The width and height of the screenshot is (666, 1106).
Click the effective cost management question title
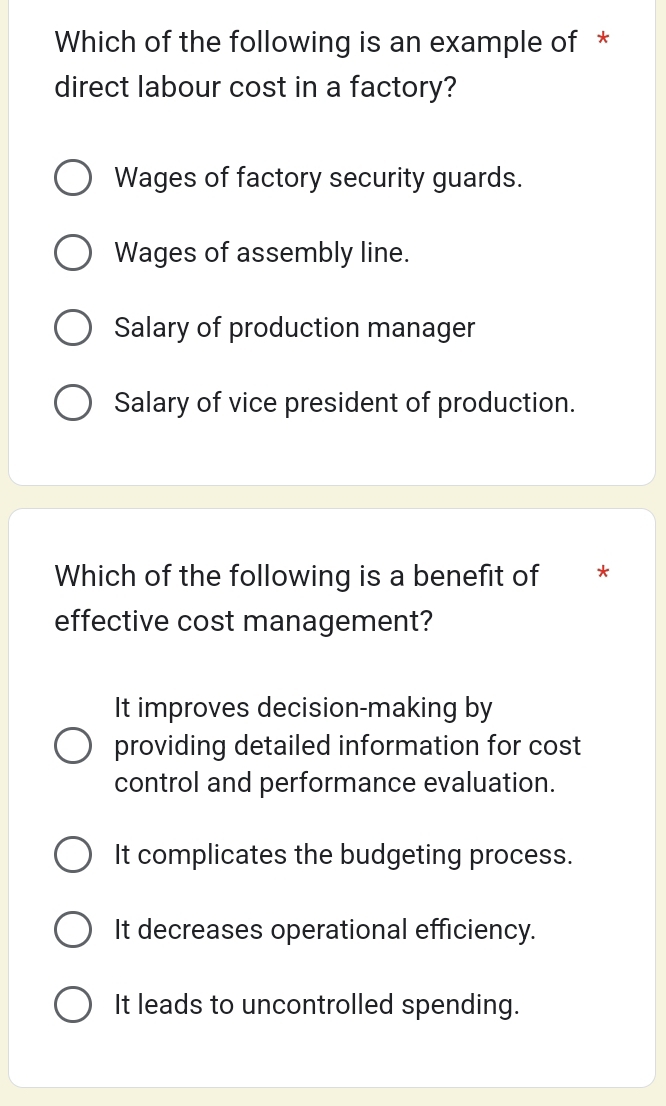click(x=297, y=598)
